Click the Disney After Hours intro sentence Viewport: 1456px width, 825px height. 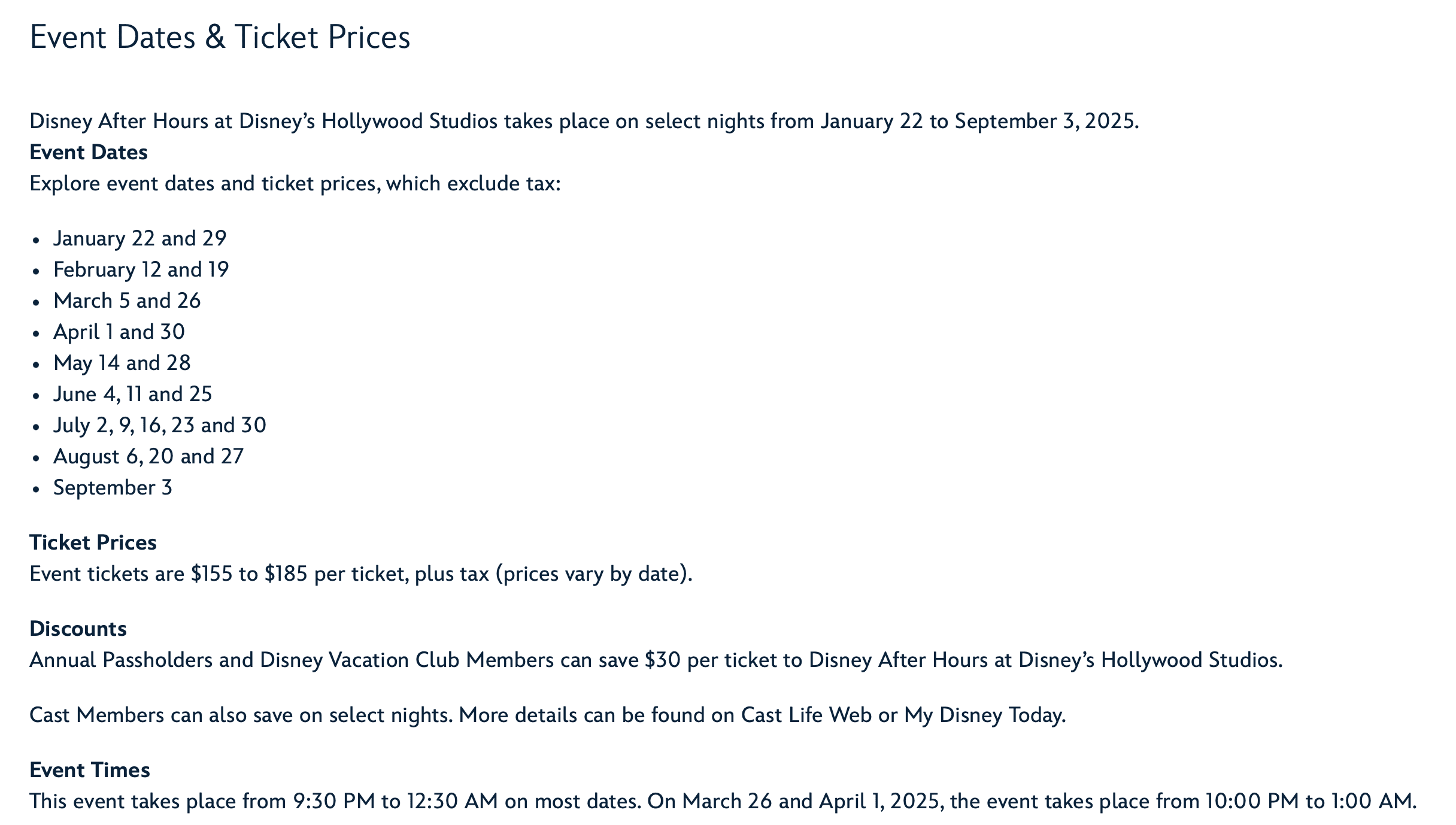click(x=584, y=121)
